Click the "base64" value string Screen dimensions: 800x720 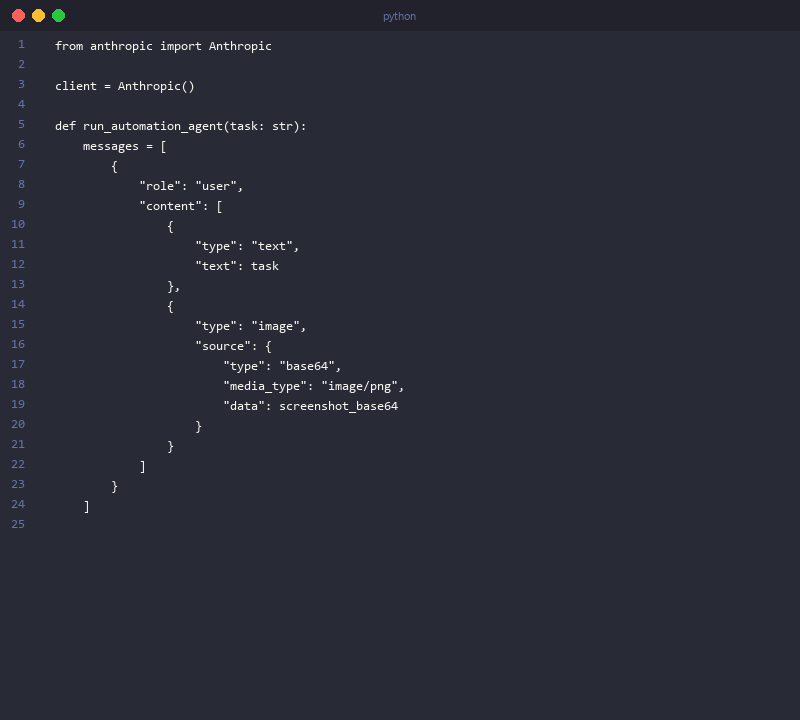307,366
